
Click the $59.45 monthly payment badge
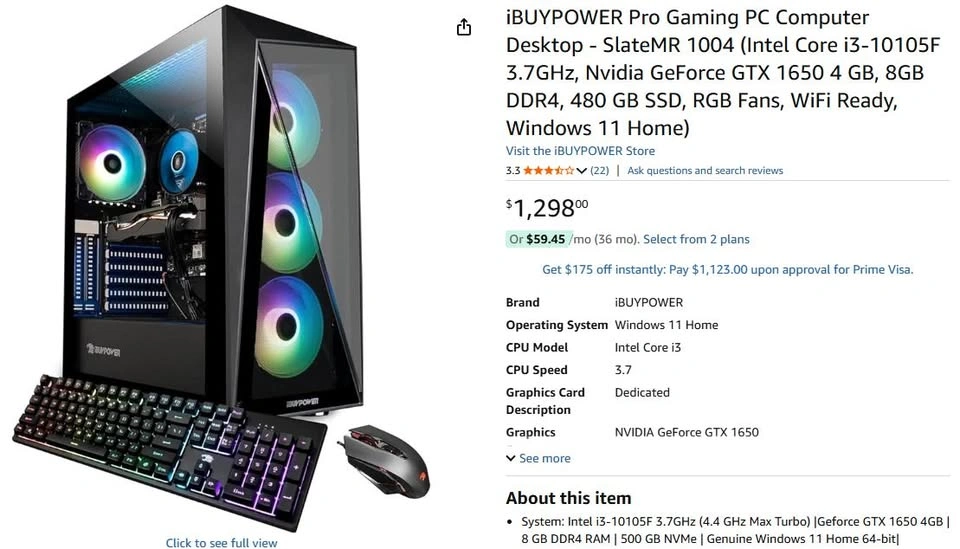[x=539, y=239]
